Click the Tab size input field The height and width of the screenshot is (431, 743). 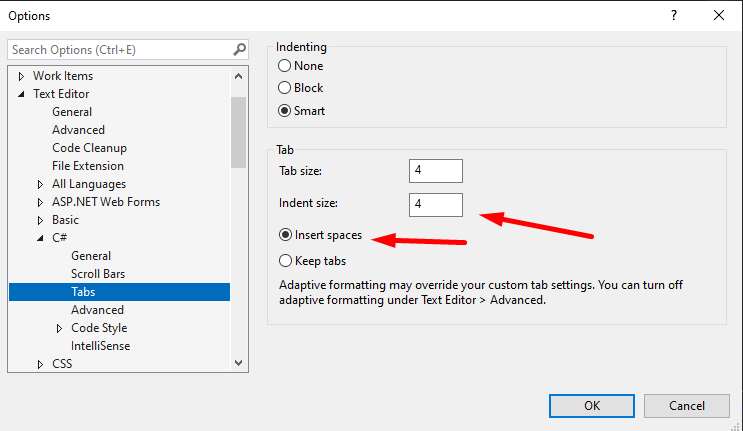pyautogui.click(x=435, y=171)
